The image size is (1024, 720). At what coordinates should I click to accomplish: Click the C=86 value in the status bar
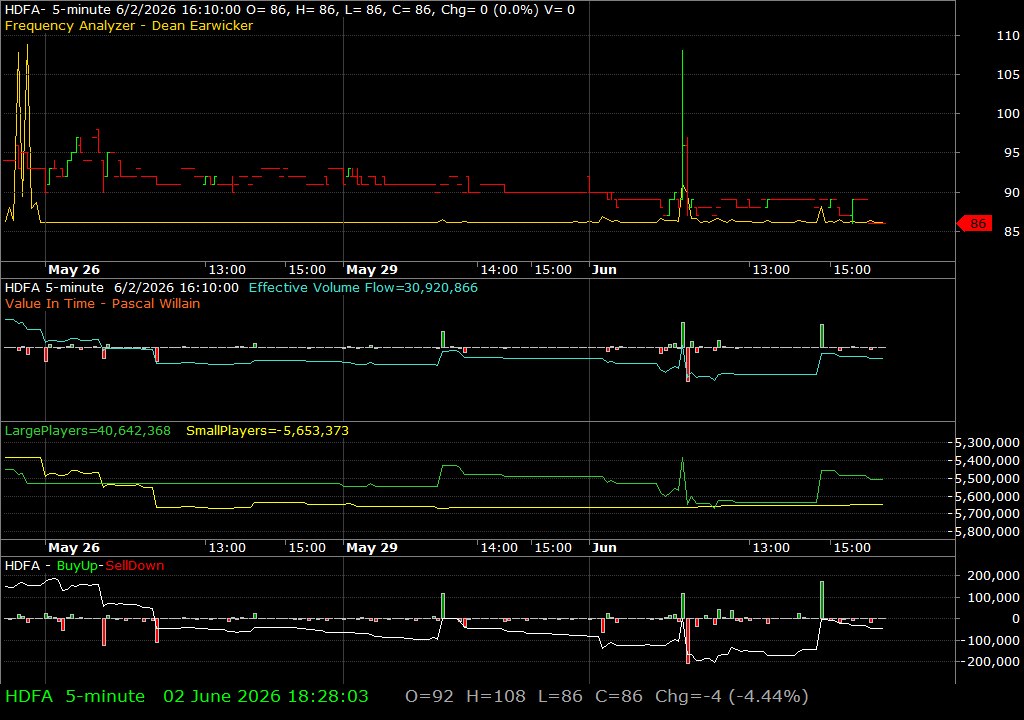(x=619, y=696)
